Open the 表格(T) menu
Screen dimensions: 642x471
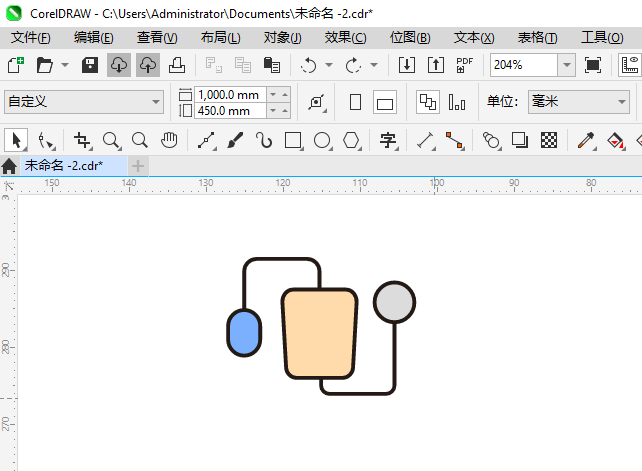click(537, 38)
